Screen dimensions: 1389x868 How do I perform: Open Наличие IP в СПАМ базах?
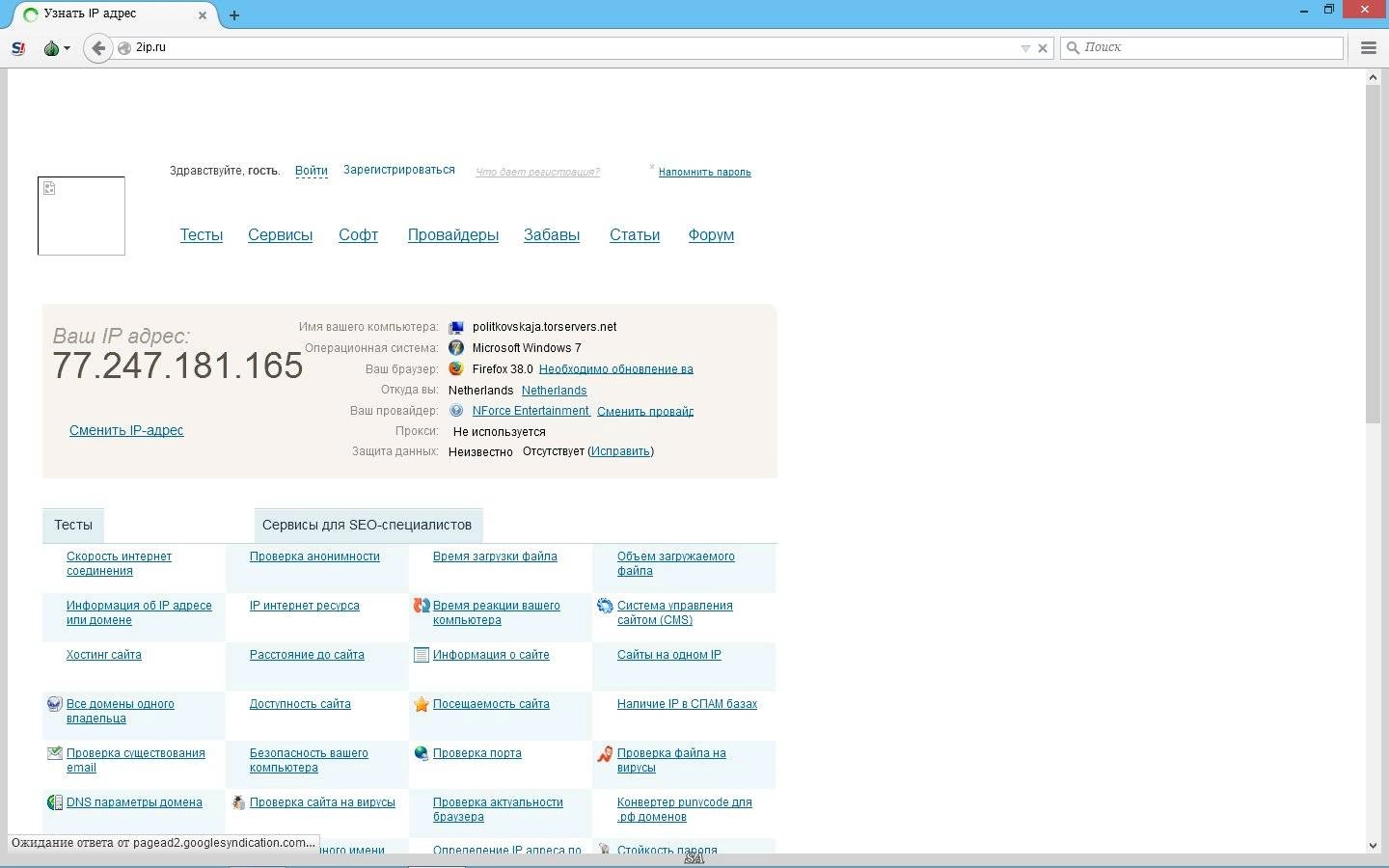tap(687, 704)
